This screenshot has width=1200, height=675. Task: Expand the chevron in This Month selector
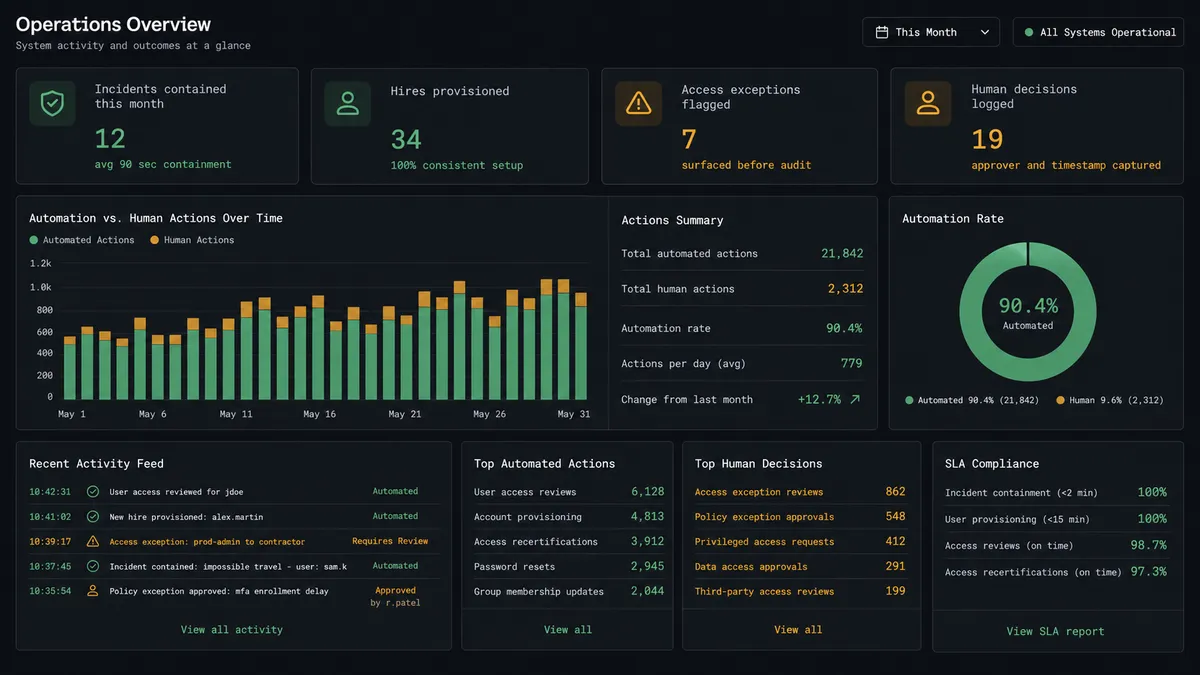pos(985,32)
